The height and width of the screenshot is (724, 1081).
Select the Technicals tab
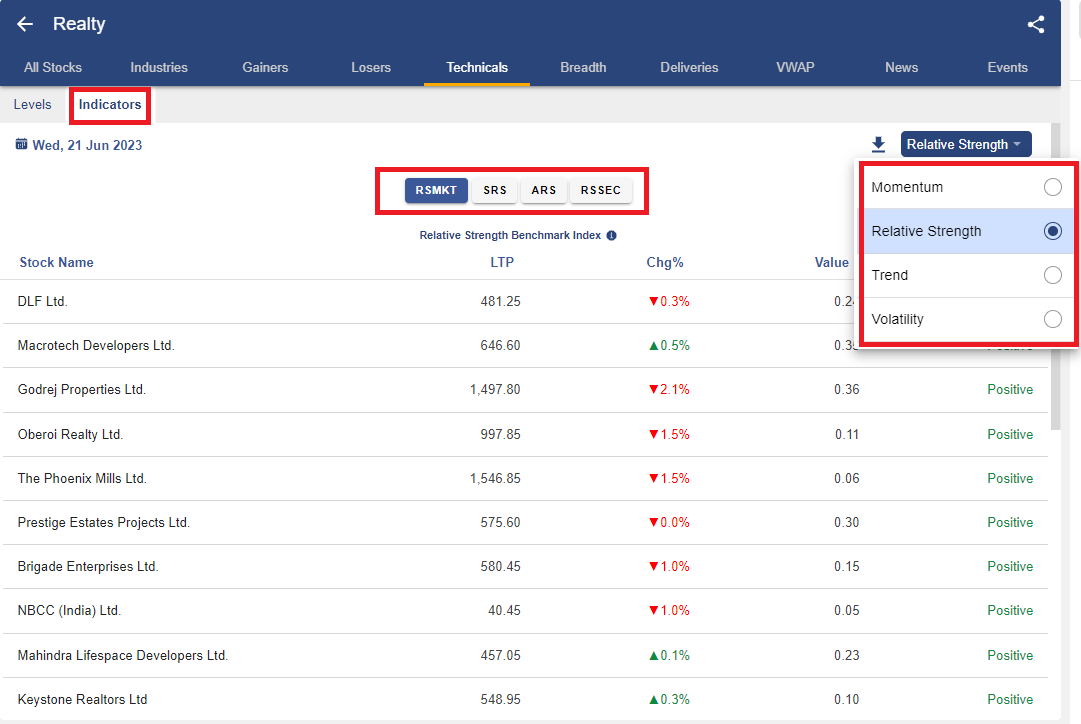(x=477, y=68)
